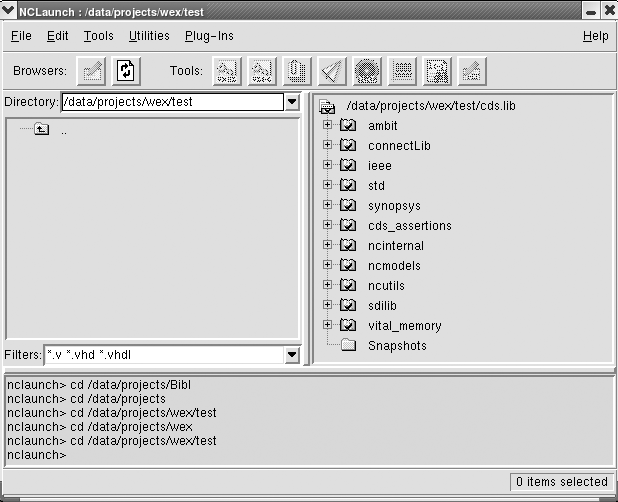The height and width of the screenshot is (502, 618).
Task: Click the ncutils library icon
Action: [x=348, y=285]
